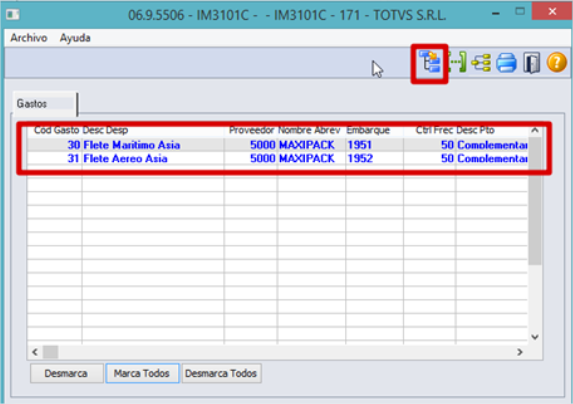Viewport: 573px width, 404px height.
Task: Click the highlighted tree structure toolbar icon
Action: [x=429, y=62]
